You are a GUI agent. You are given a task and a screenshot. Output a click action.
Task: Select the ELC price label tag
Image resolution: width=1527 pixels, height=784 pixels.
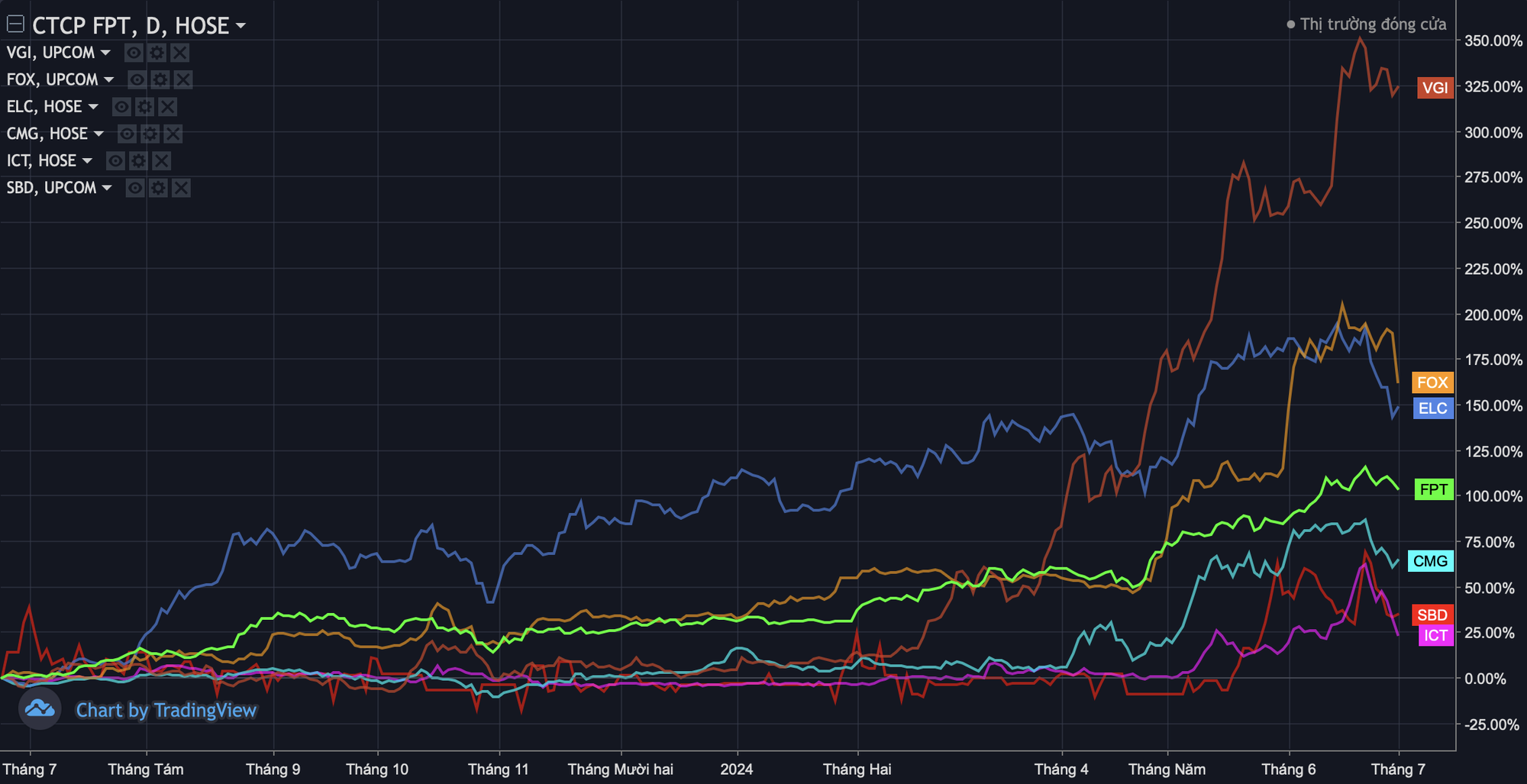click(1432, 408)
